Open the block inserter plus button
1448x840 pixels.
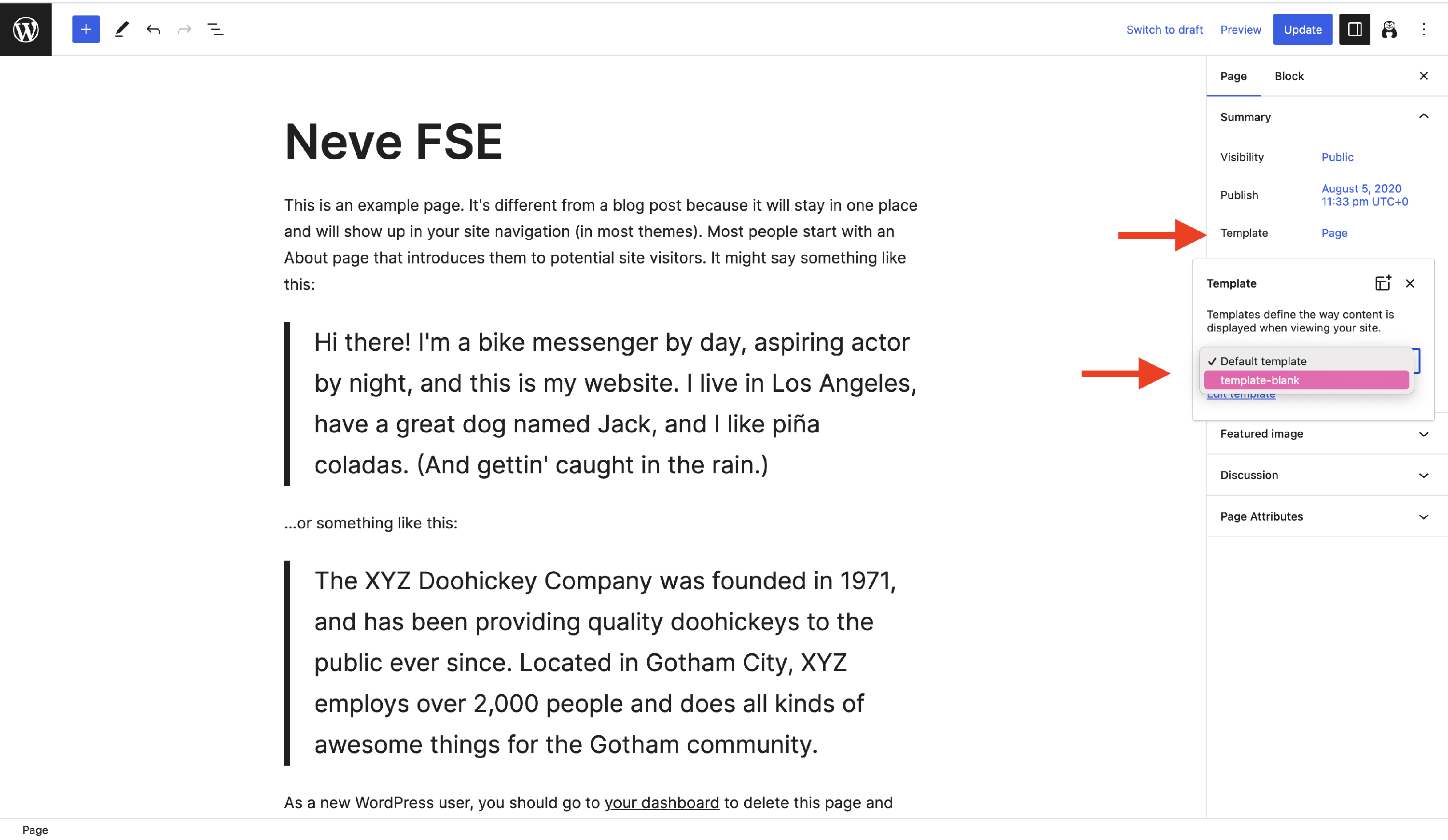(85, 29)
